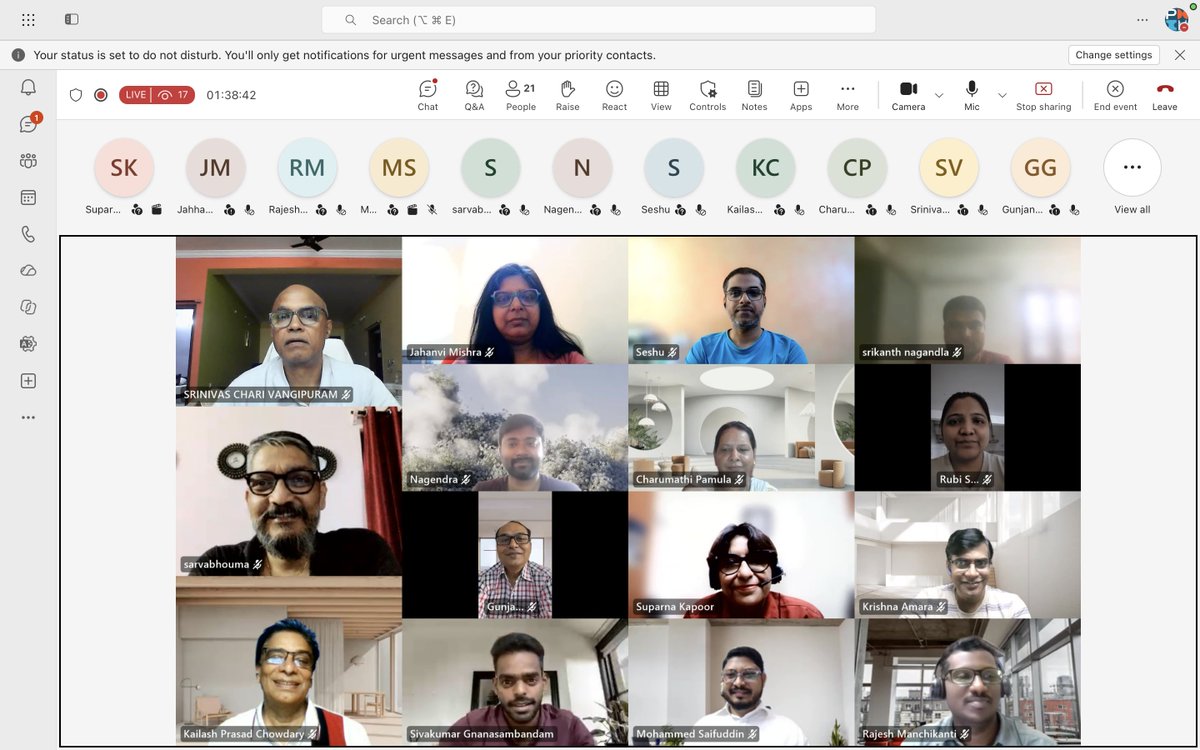Open More actions in meeting toolbar

(848, 95)
